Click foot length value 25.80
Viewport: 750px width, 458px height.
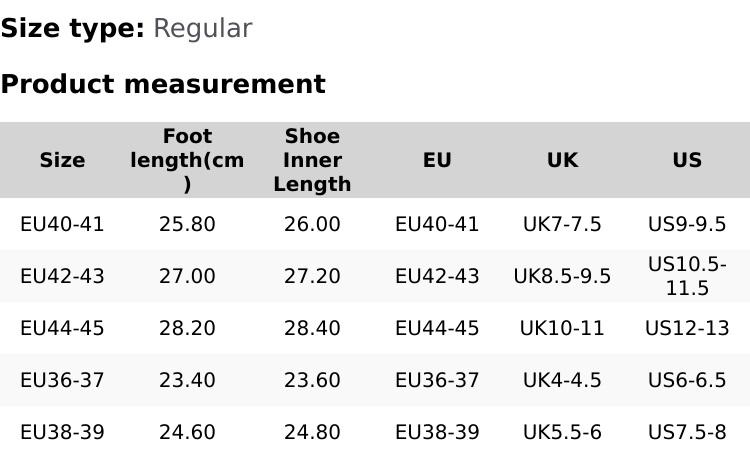coord(187,224)
